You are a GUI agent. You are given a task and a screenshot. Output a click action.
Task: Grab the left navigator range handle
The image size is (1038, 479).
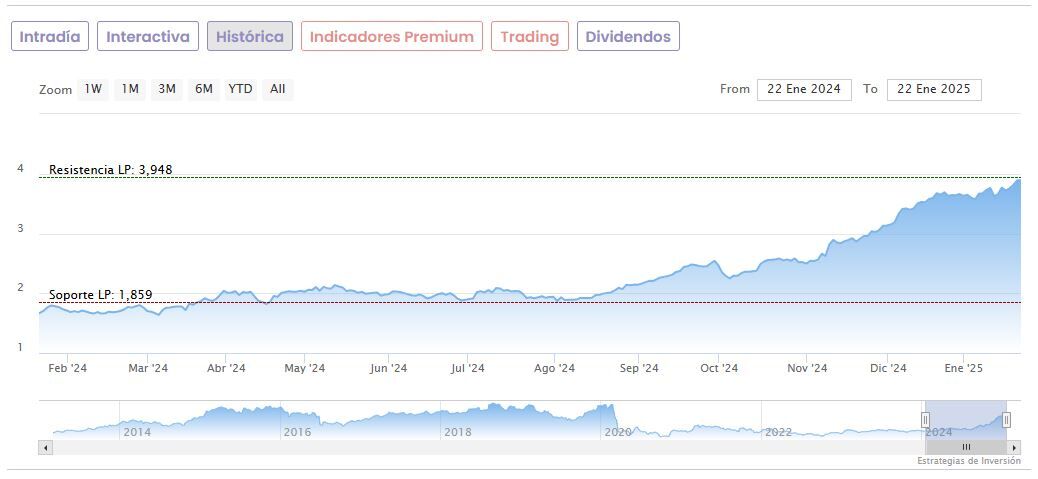(925, 420)
